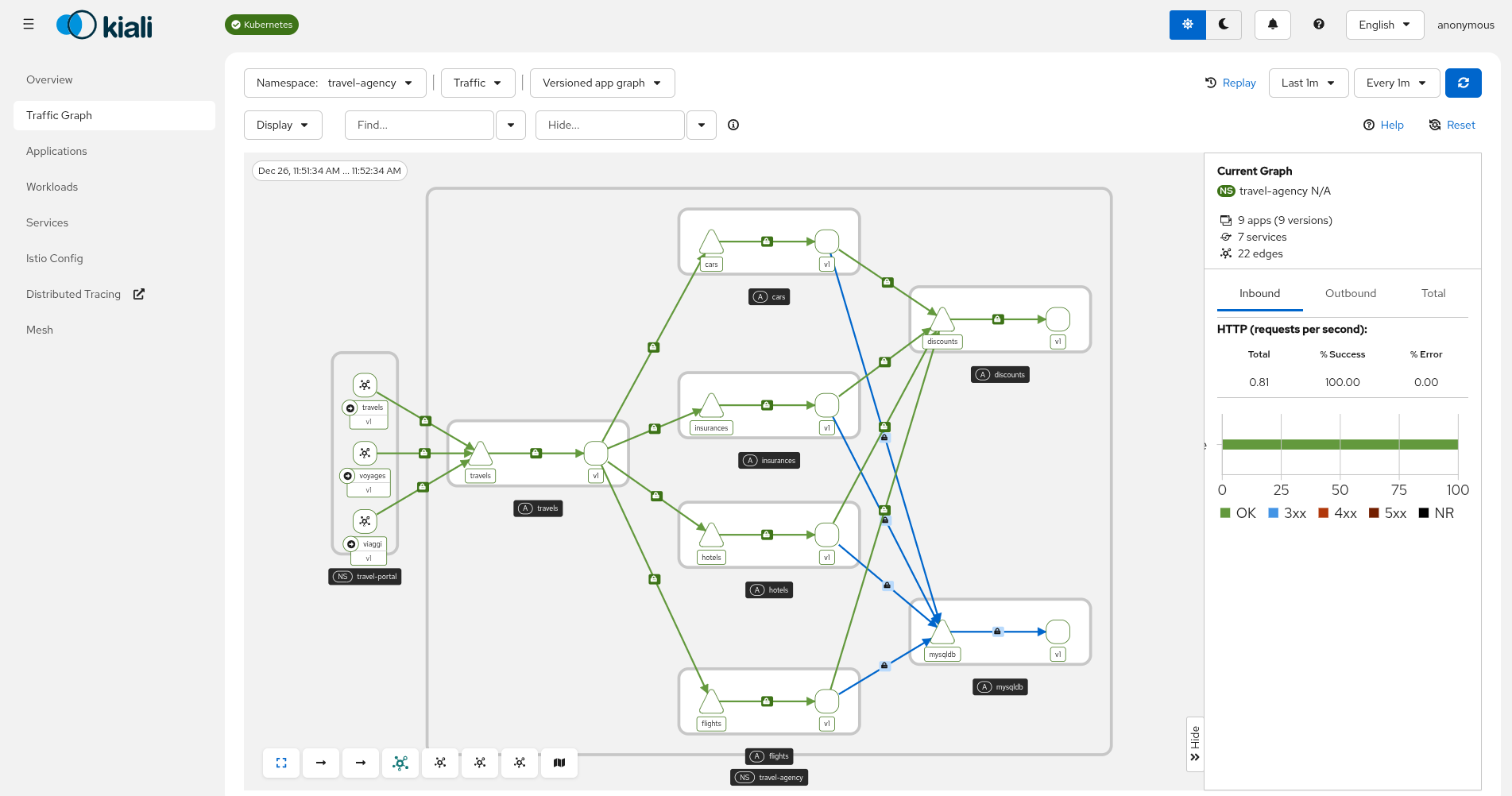Viewport: 1512px width, 796px height.
Task: Open the hamburger navigation menu
Action: [29, 25]
